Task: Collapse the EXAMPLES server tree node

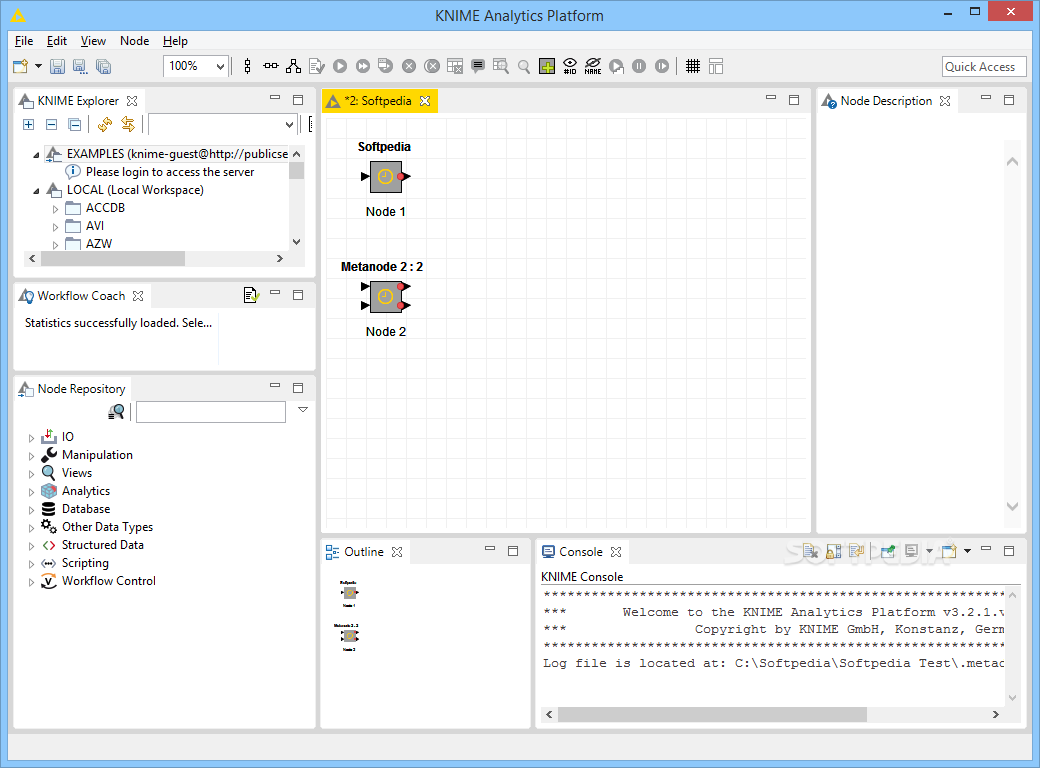Action: coord(36,155)
